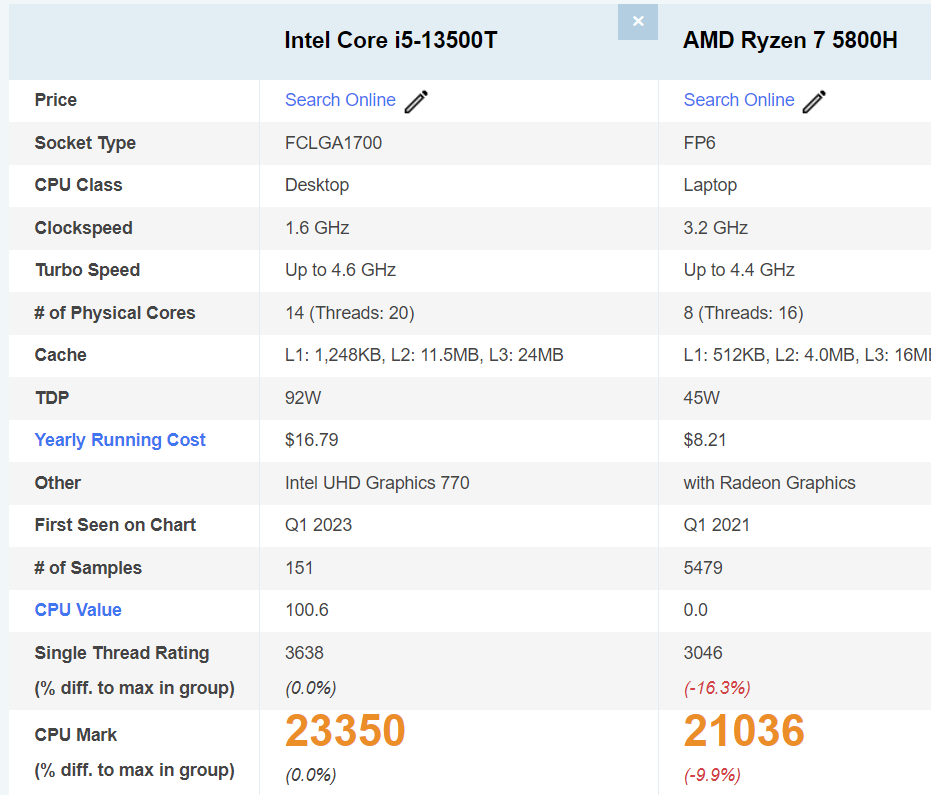
Task: Open the Yearly Running Cost link
Action: [120, 440]
